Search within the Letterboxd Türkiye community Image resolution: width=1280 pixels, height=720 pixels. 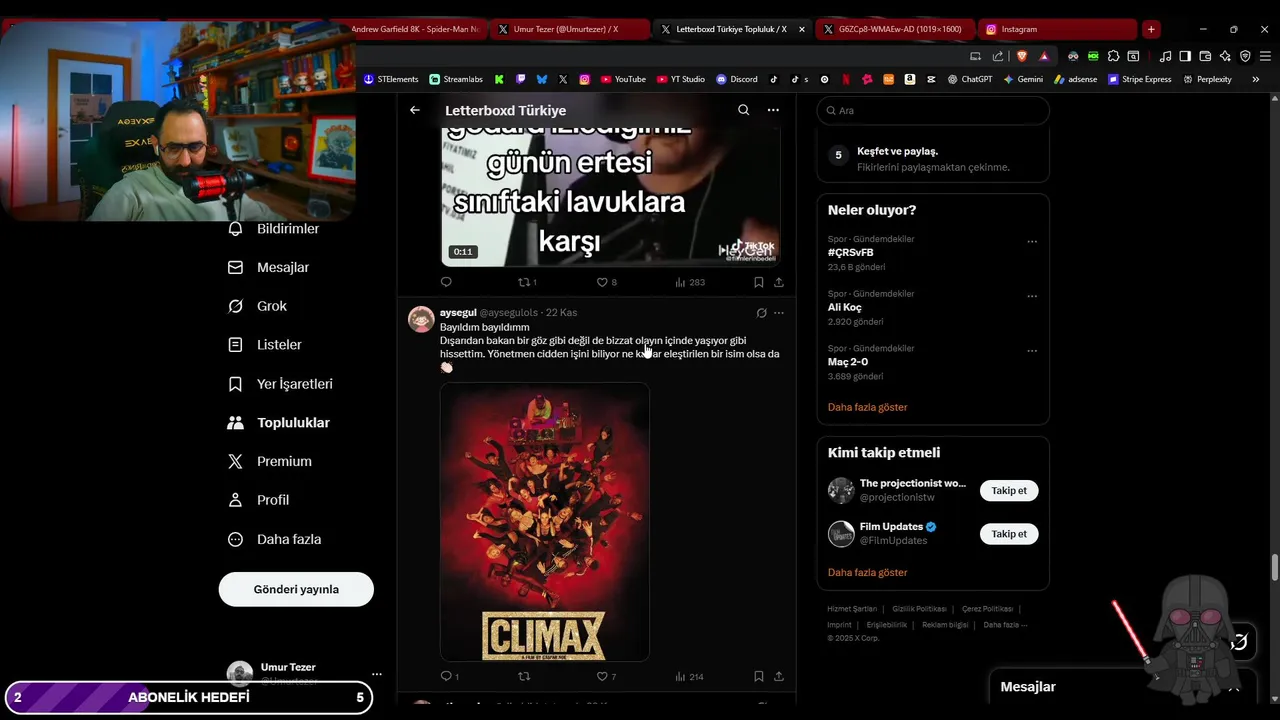click(743, 110)
